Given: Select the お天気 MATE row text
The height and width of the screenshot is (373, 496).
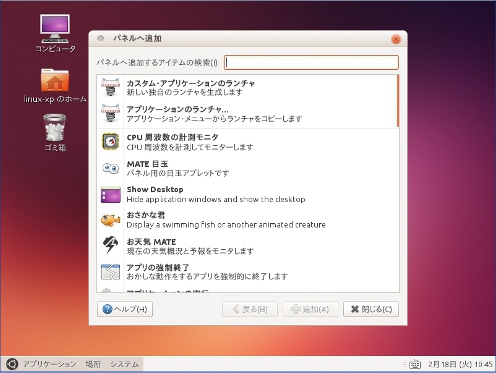Looking at the screenshot, I should point(151,242).
